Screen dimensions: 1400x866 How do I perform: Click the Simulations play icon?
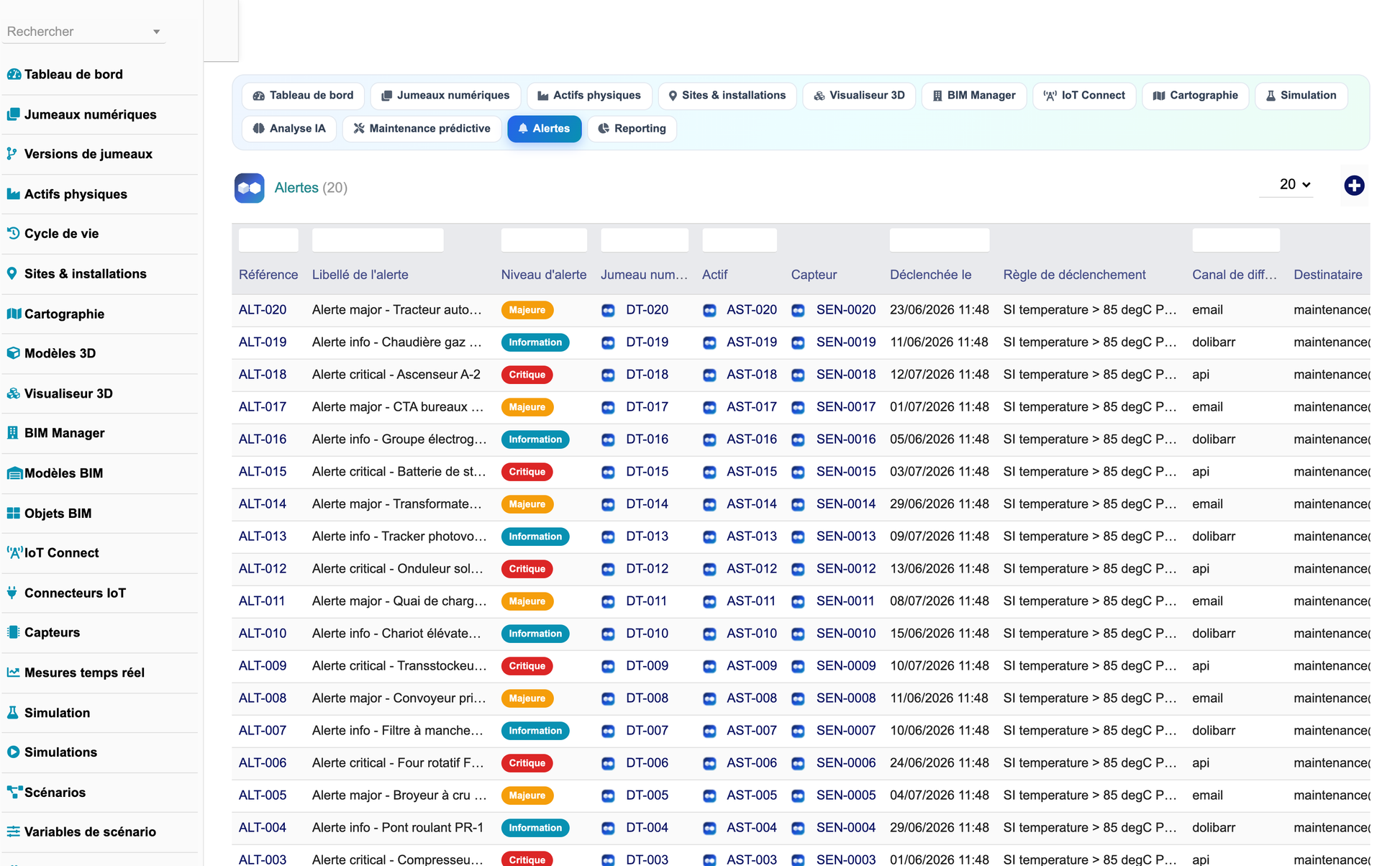tap(14, 752)
